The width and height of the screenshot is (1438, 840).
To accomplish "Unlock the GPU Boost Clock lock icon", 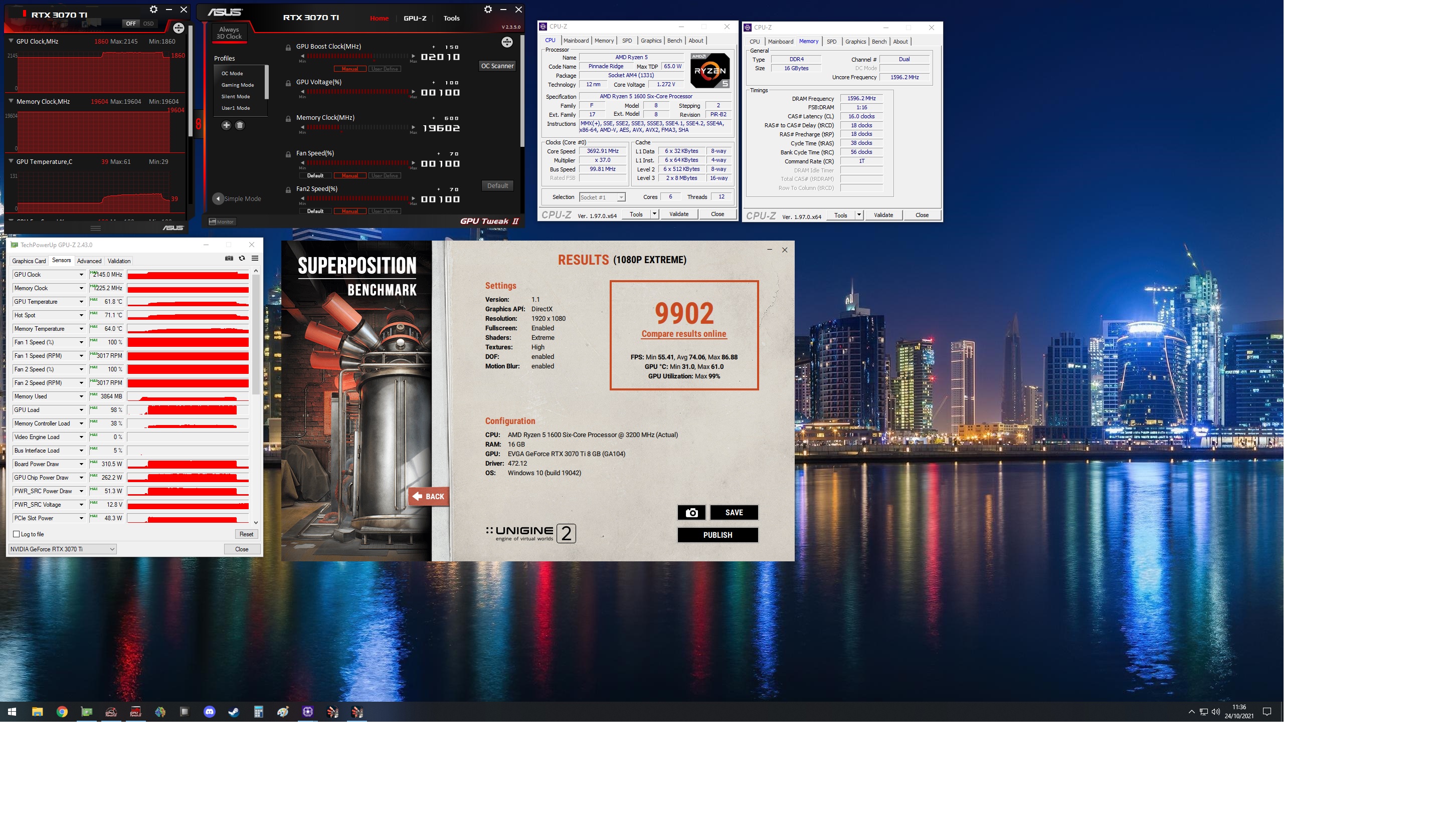I will (289, 47).
